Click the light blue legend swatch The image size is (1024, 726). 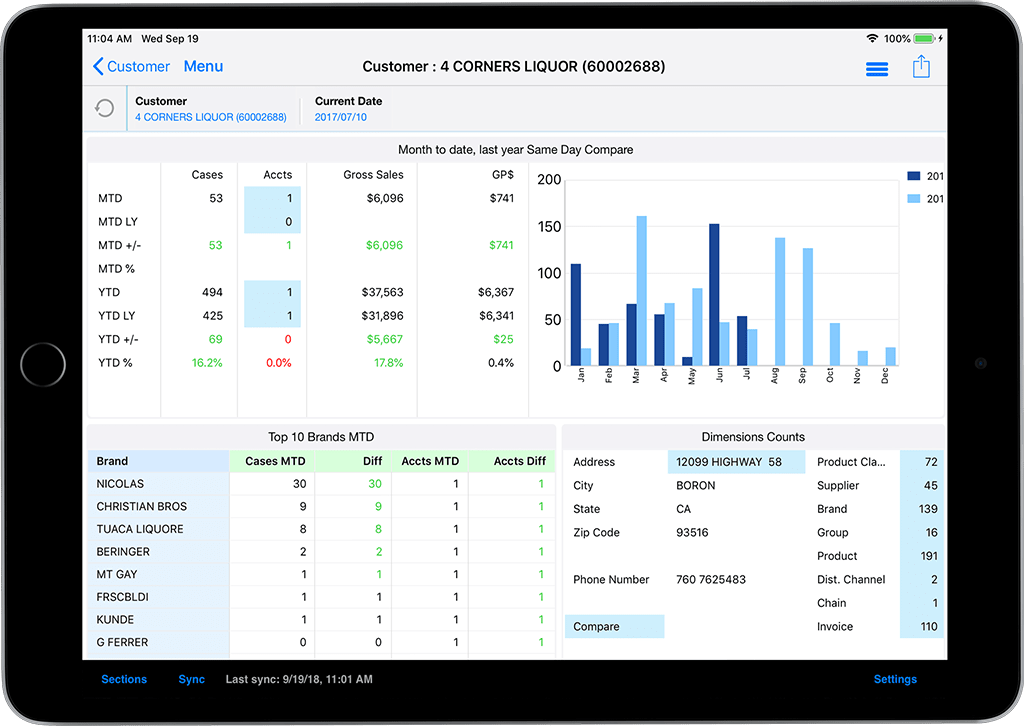(913, 199)
